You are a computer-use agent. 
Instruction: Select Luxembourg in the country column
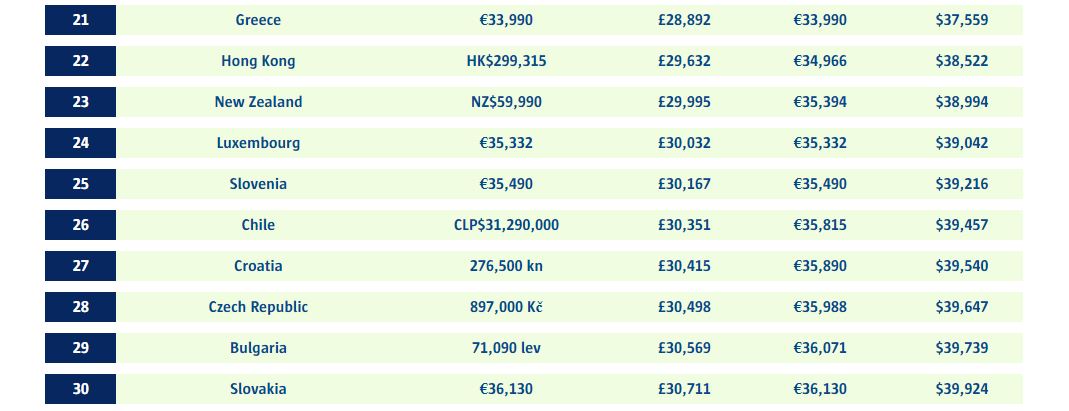tap(258, 143)
